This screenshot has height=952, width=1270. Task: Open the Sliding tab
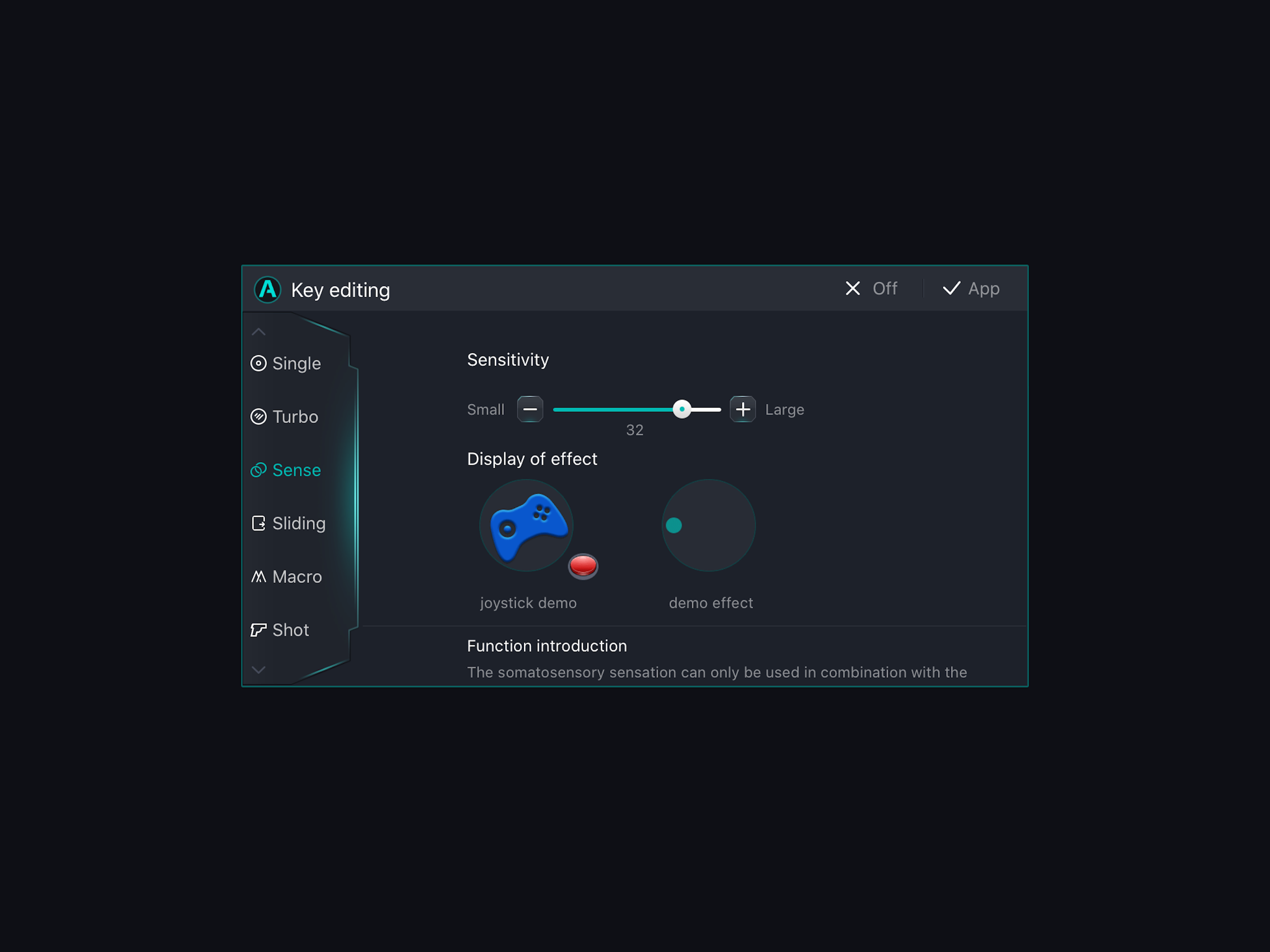pos(298,523)
